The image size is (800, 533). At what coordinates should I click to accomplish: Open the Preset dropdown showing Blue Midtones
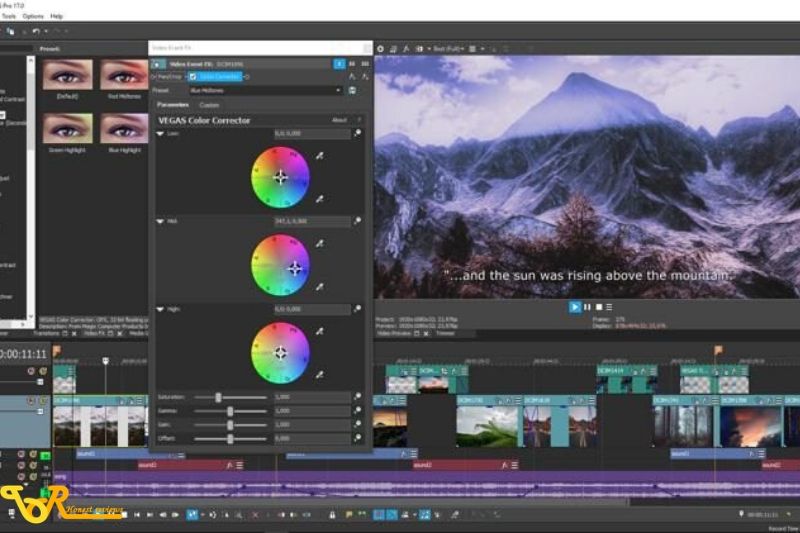pos(266,90)
